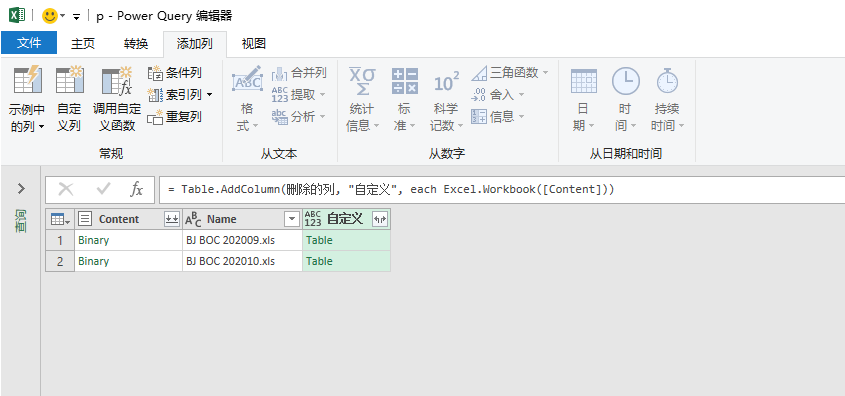
Task: Open the Index Column dropdown arrow
Action: coord(210,95)
